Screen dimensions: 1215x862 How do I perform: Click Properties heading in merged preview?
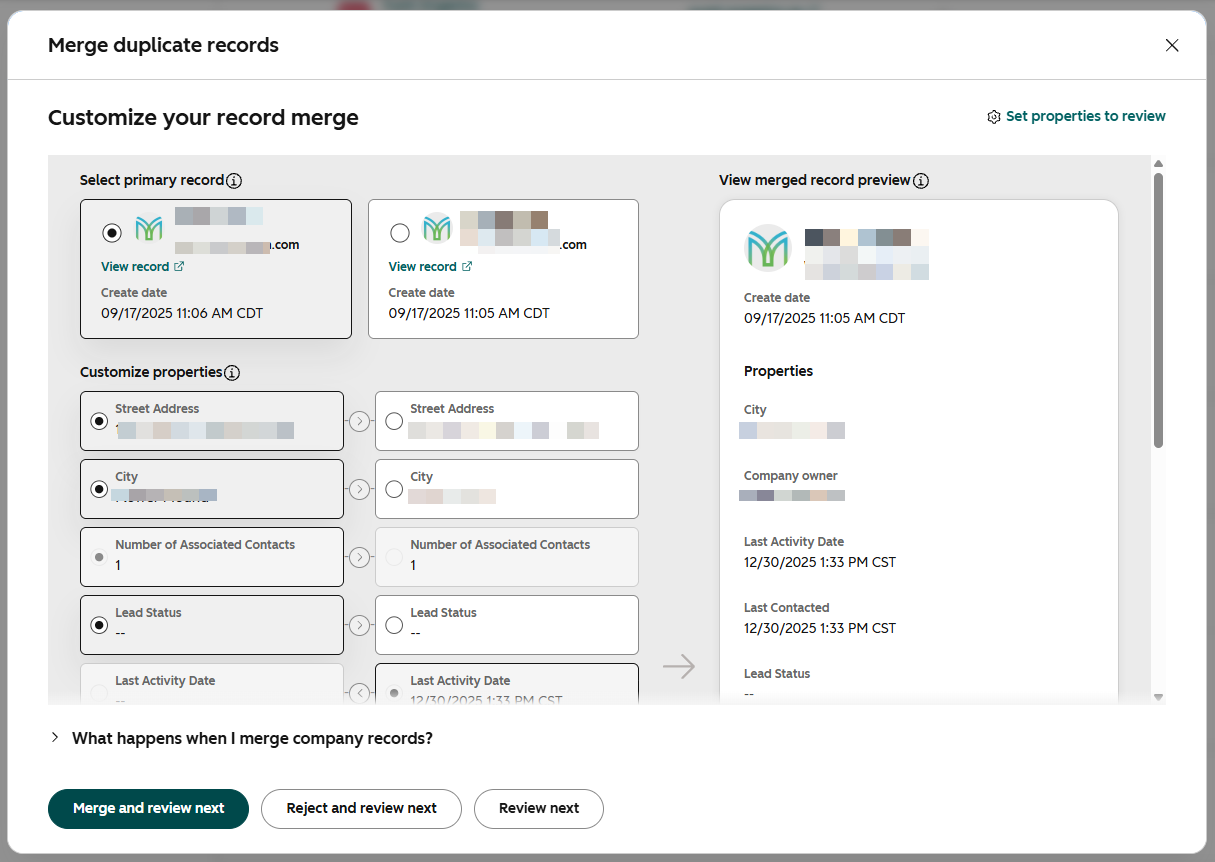(x=778, y=371)
